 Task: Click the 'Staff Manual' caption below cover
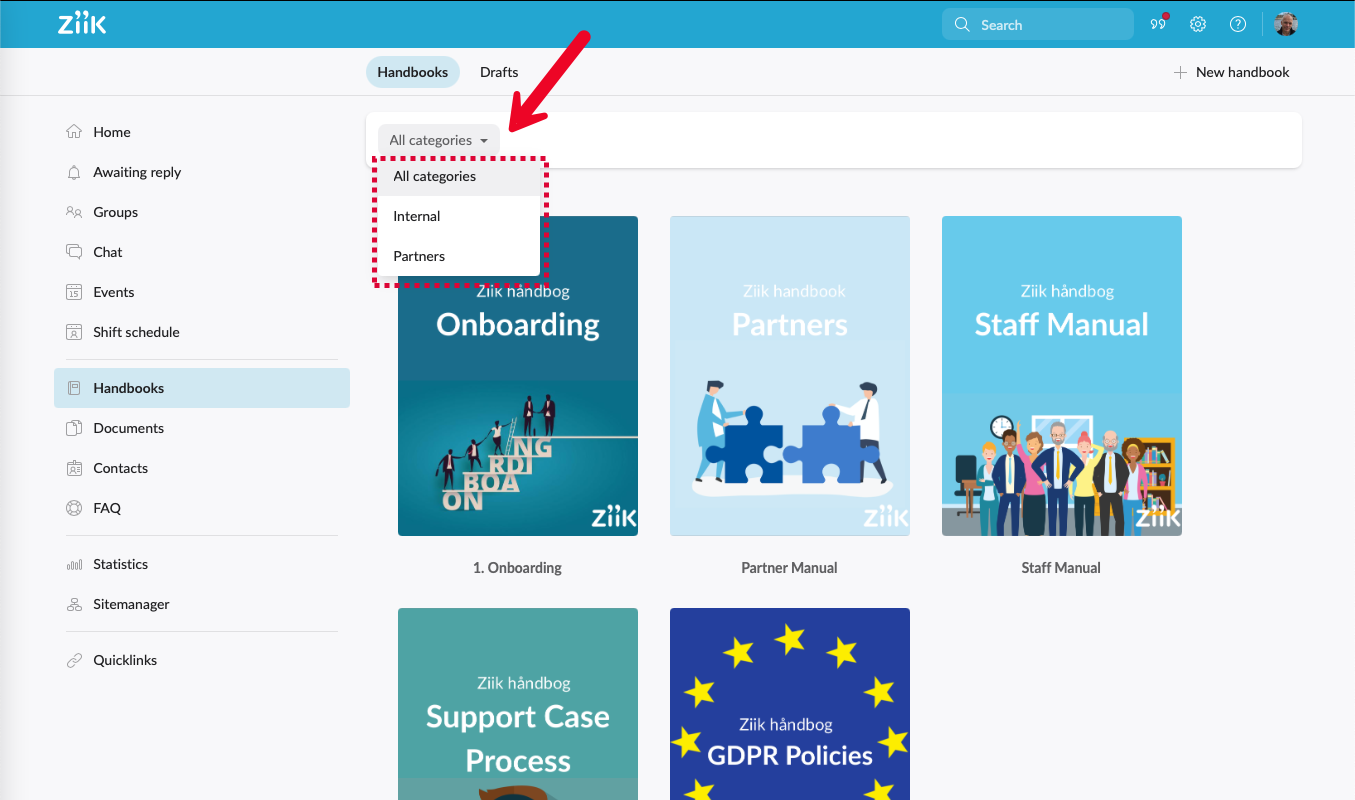click(1061, 568)
